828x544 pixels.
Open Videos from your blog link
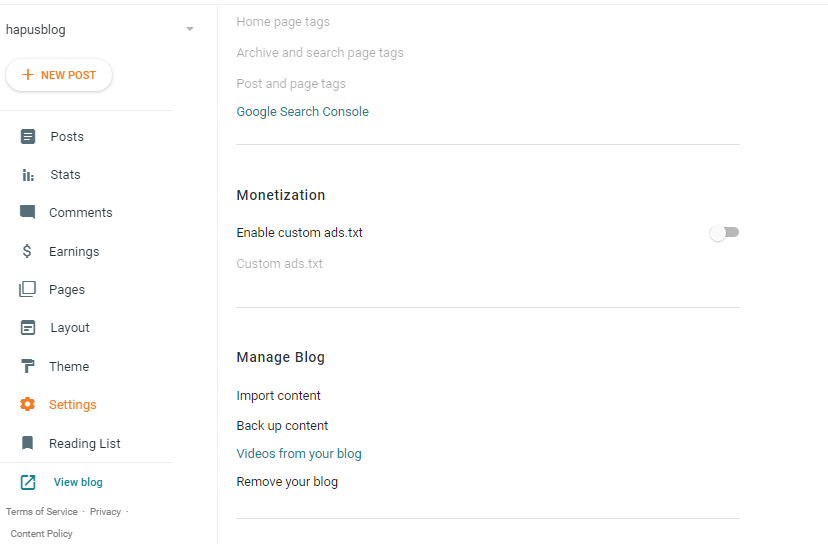pos(299,454)
